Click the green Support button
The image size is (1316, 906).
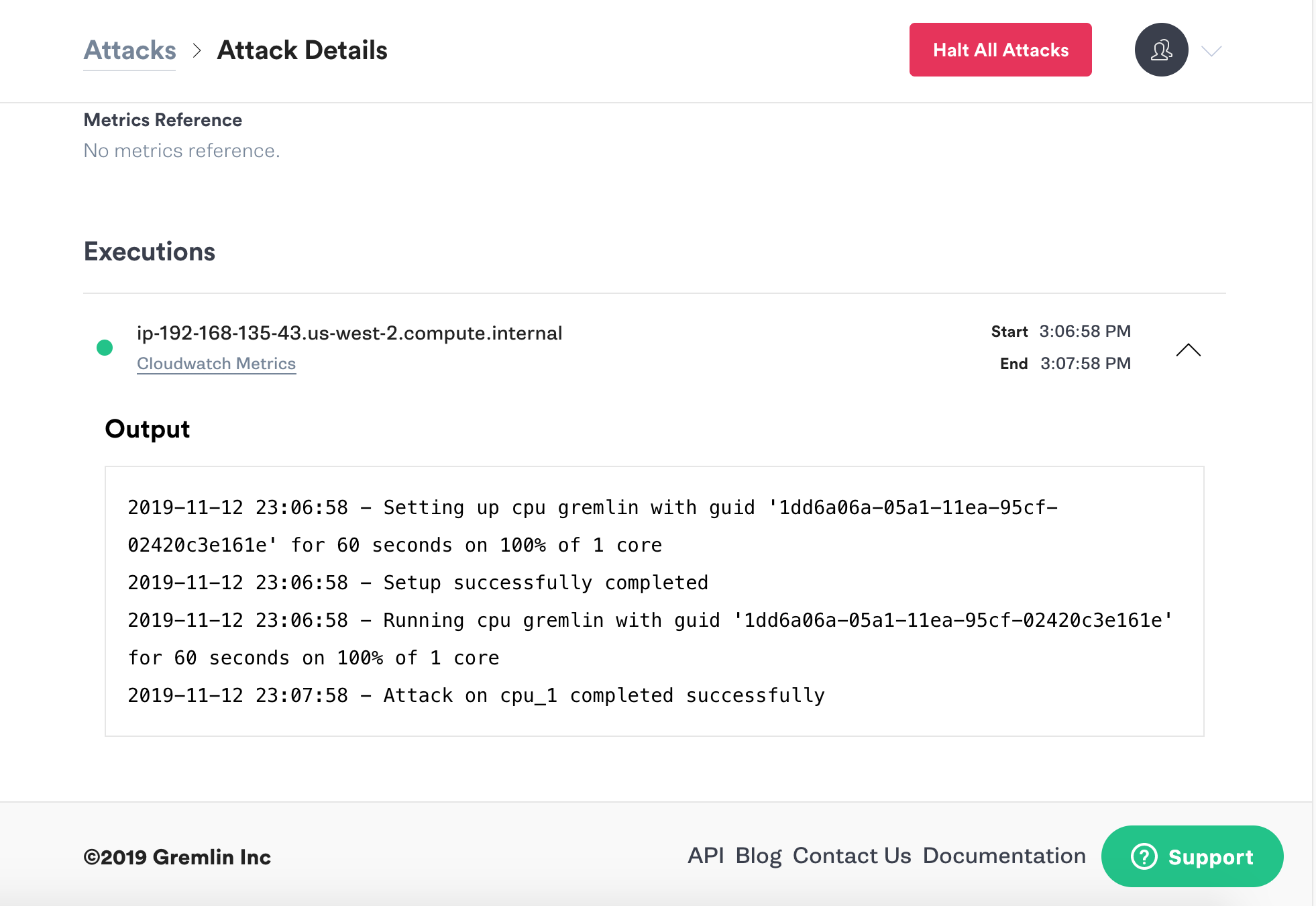[1193, 856]
